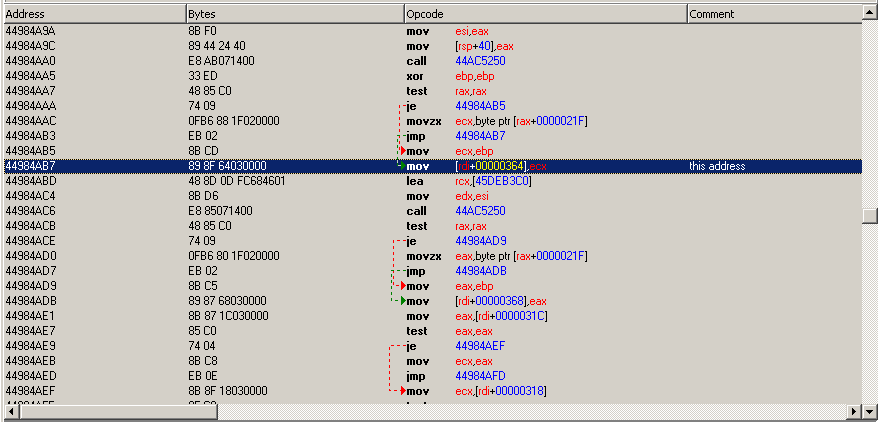Click the jump target 44984AFD
The image size is (878, 422).
tap(480, 376)
